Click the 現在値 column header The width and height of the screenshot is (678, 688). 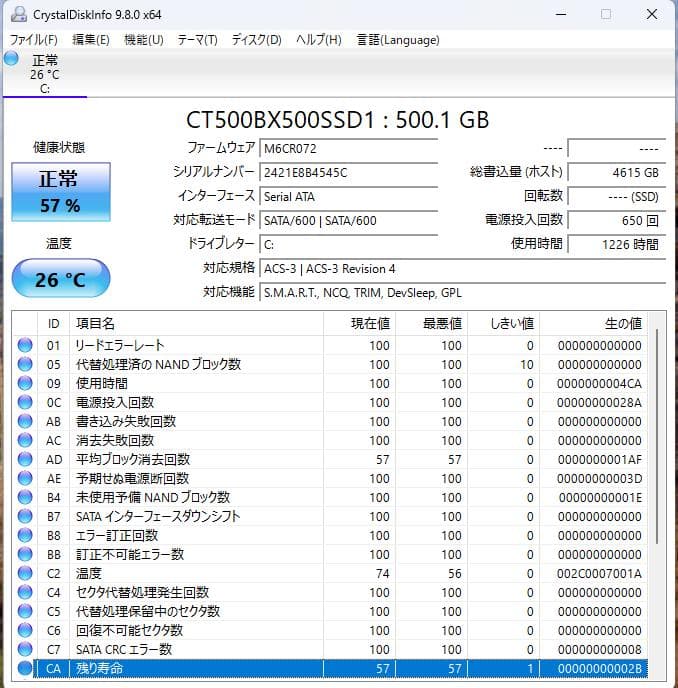point(359,324)
